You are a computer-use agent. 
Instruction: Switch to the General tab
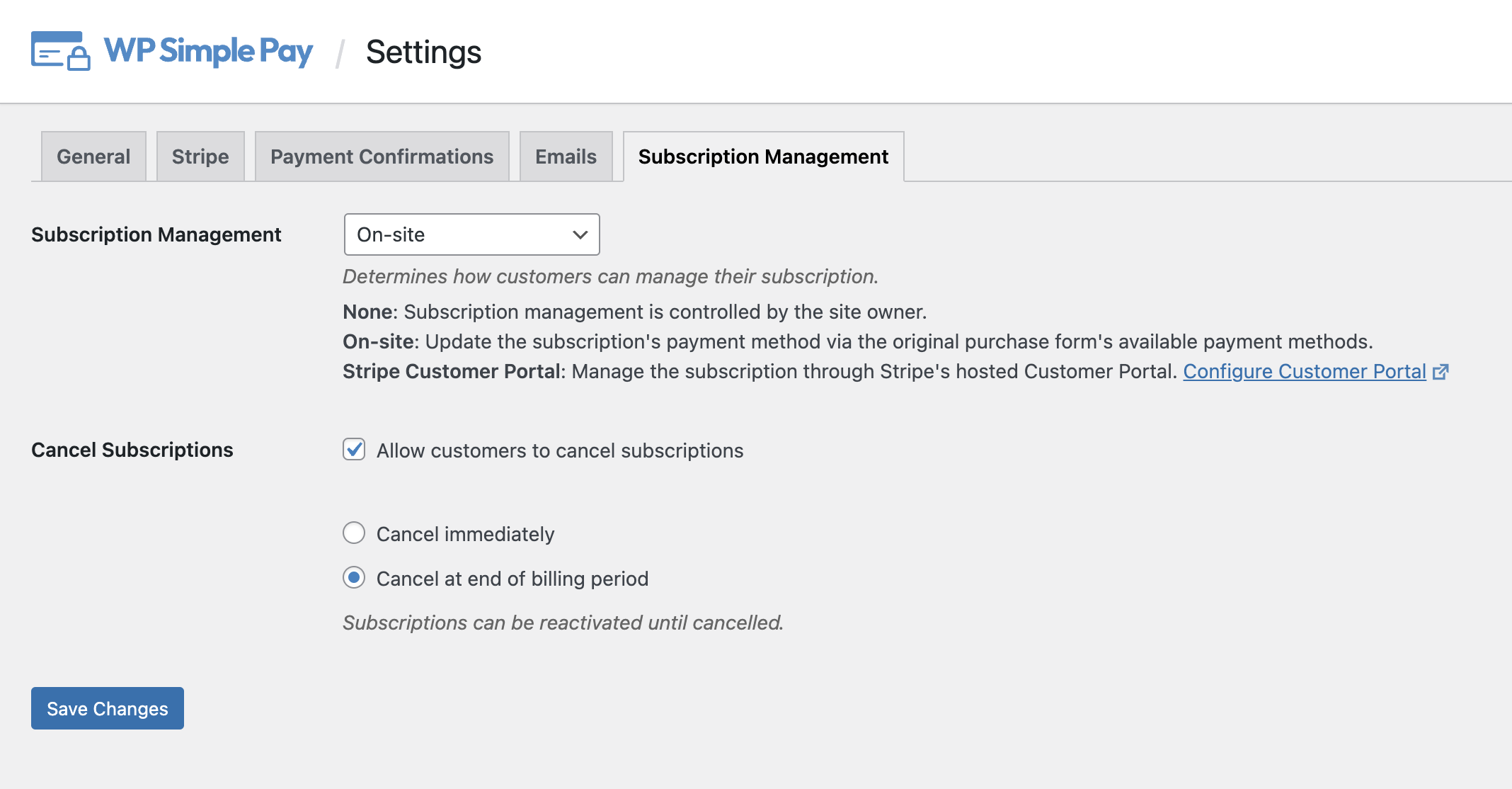point(93,156)
